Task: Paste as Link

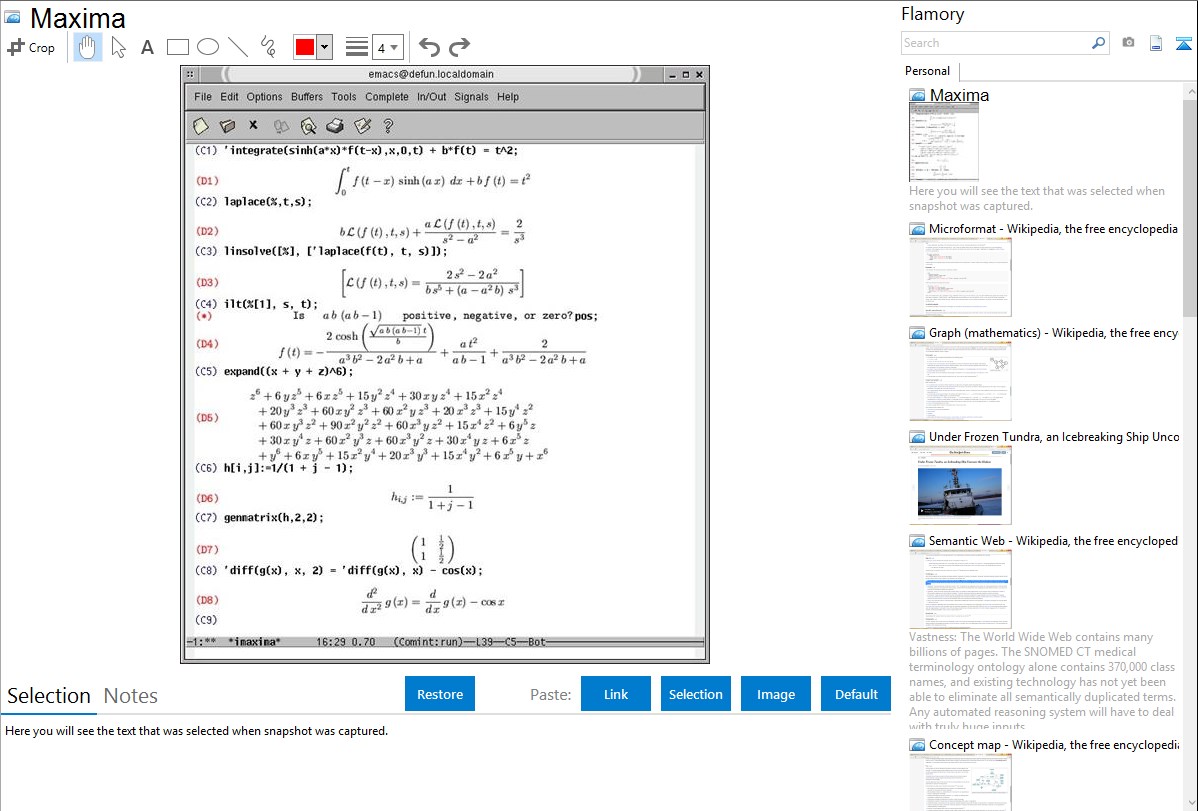Action: pyautogui.click(x=616, y=694)
